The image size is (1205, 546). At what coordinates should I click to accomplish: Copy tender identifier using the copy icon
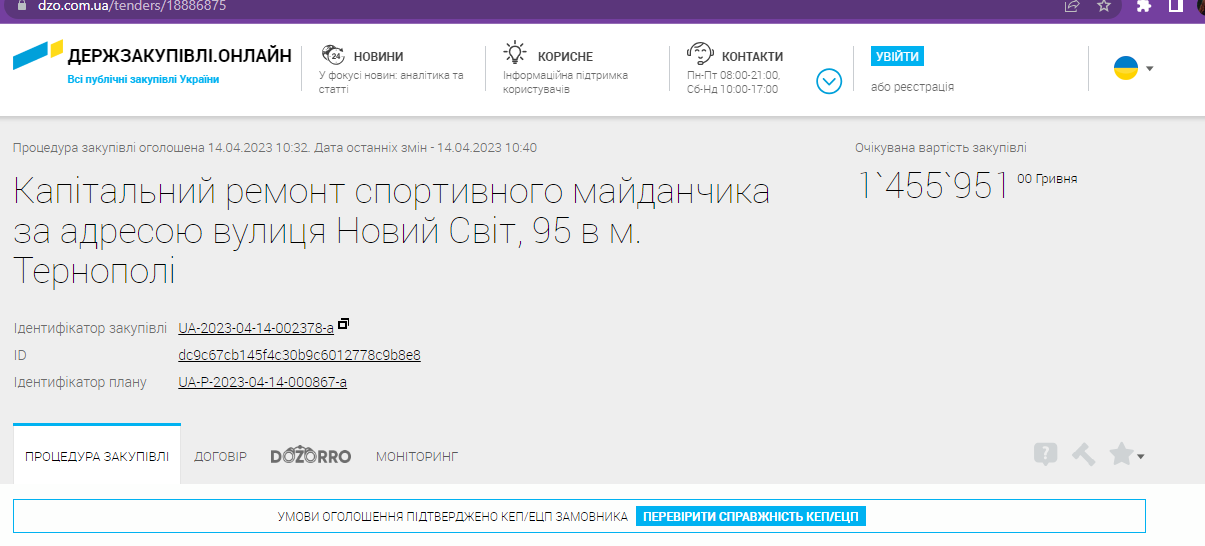coord(344,324)
